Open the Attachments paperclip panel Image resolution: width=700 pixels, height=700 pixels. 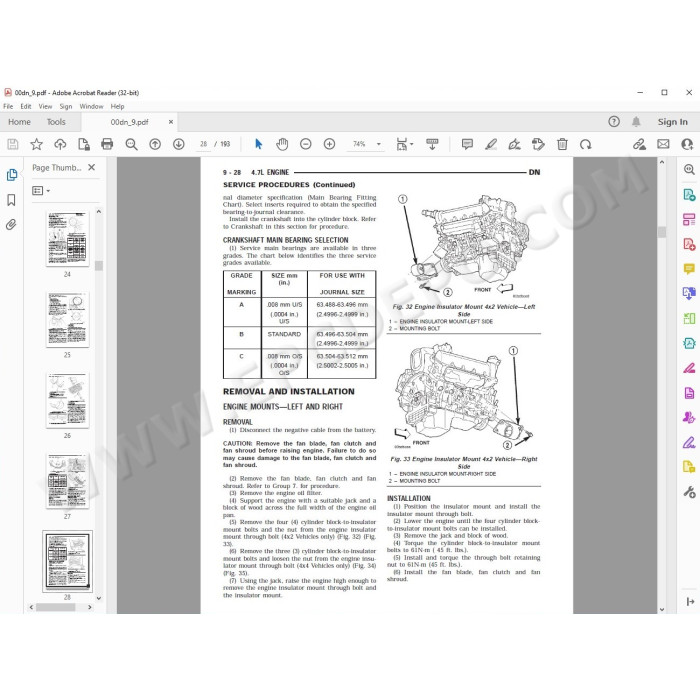[11, 225]
